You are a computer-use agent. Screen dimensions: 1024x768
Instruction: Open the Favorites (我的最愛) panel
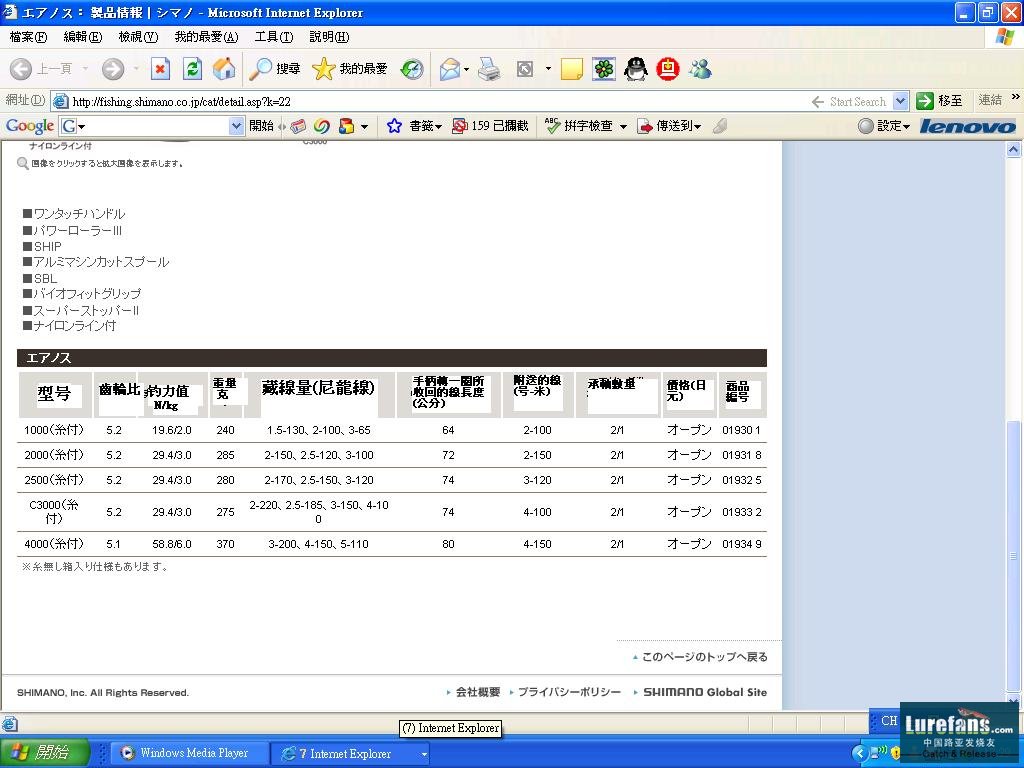(350, 69)
